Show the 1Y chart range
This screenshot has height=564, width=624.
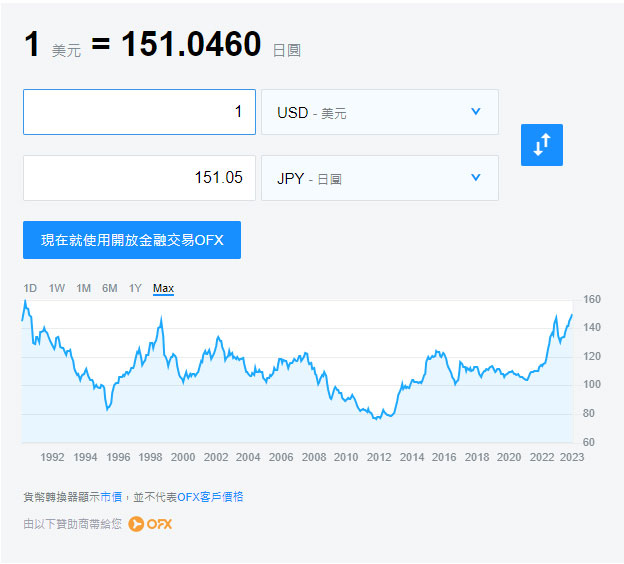pos(135,288)
